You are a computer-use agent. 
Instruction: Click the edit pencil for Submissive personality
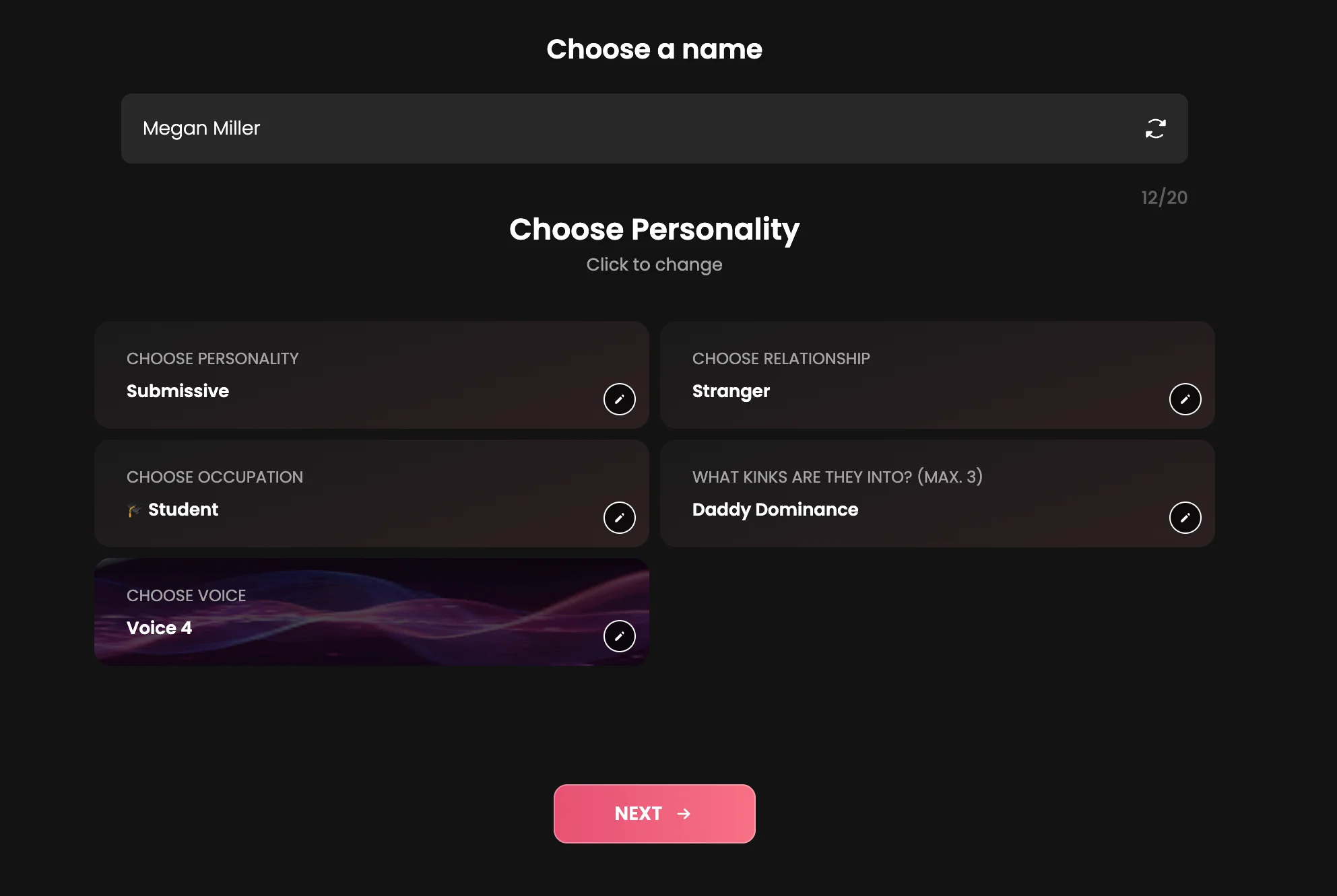point(619,399)
